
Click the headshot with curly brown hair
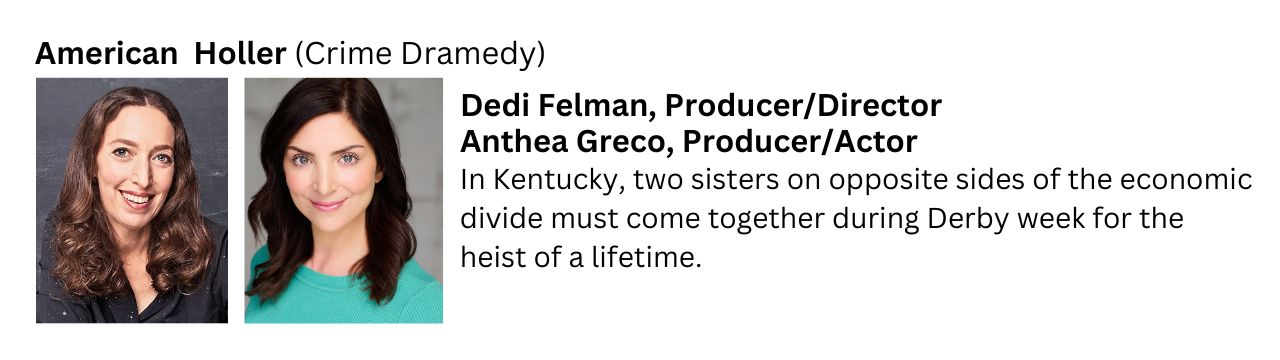coord(132,200)
